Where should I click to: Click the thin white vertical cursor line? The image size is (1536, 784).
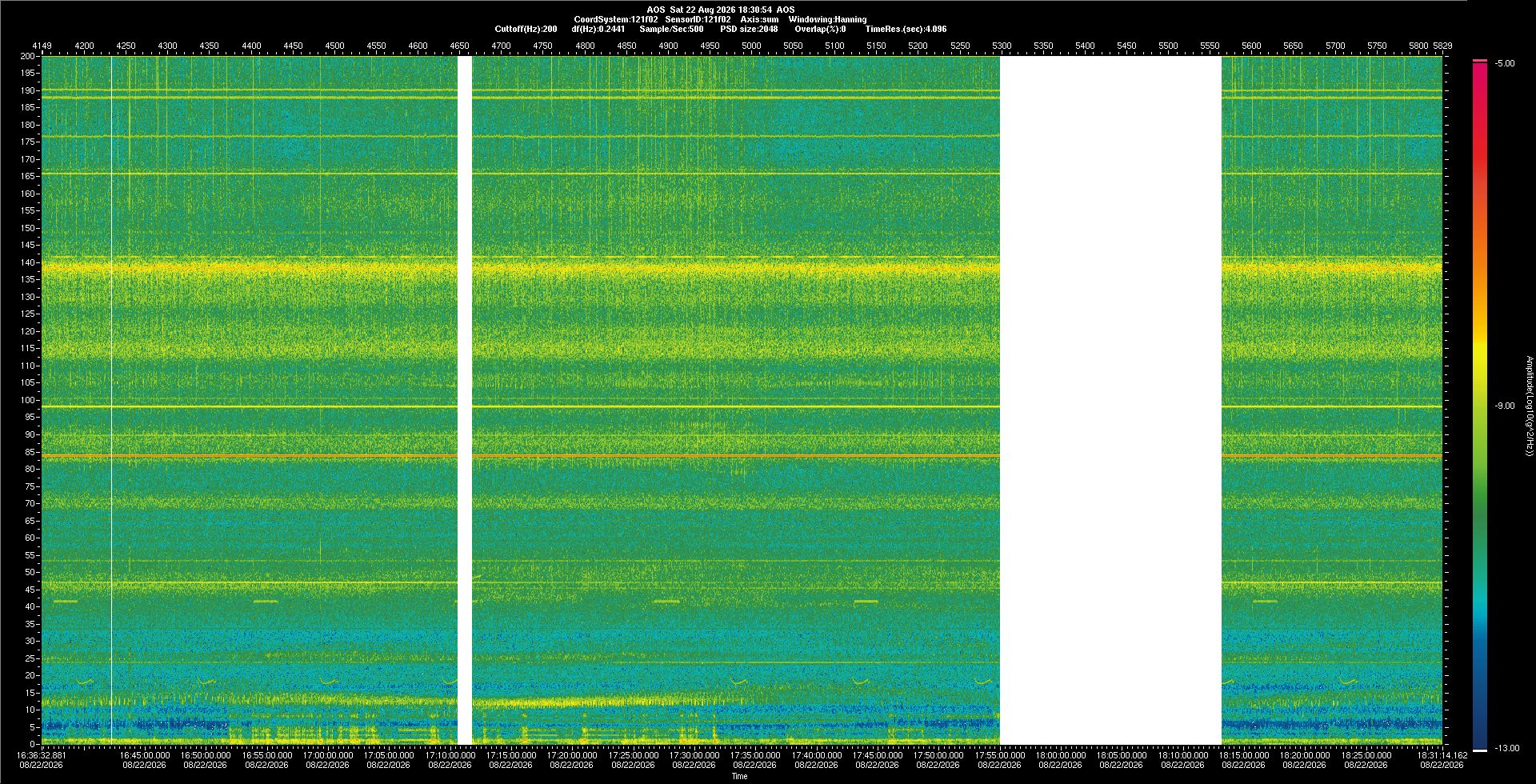coord(111,400)
